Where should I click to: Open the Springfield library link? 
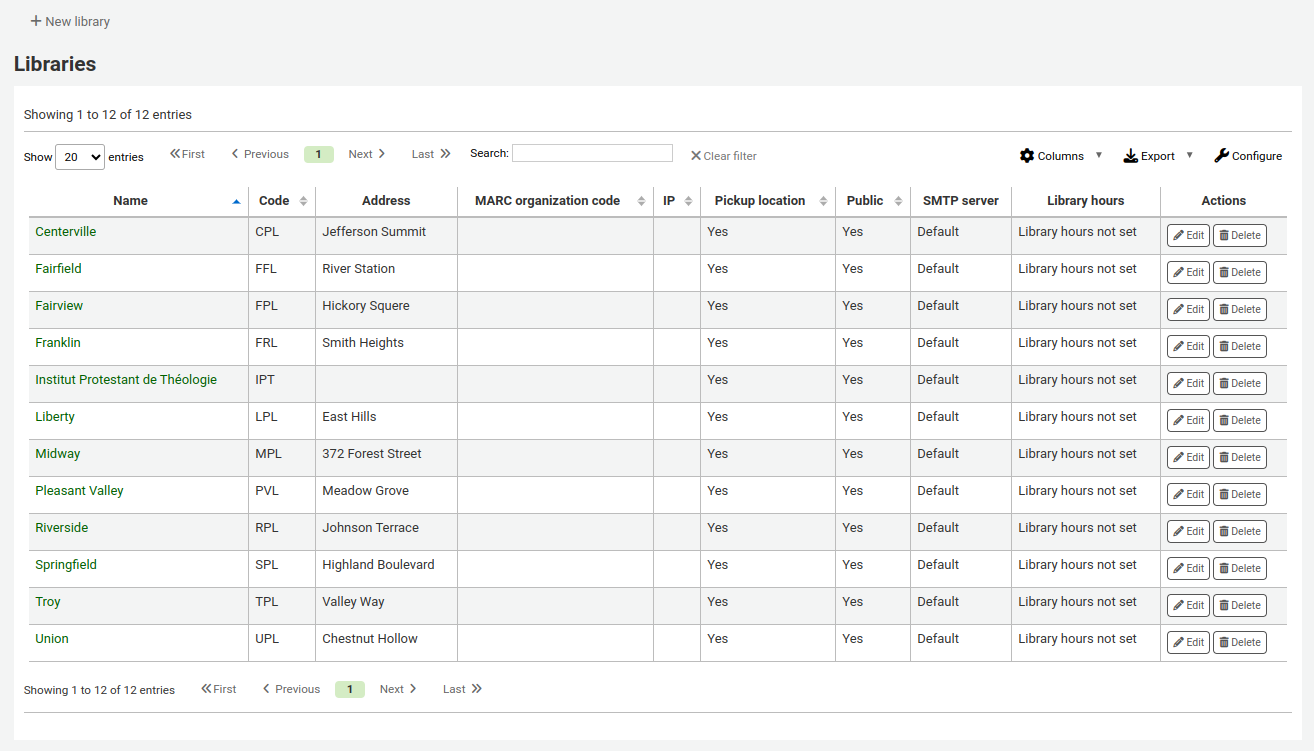coord(66,565)
